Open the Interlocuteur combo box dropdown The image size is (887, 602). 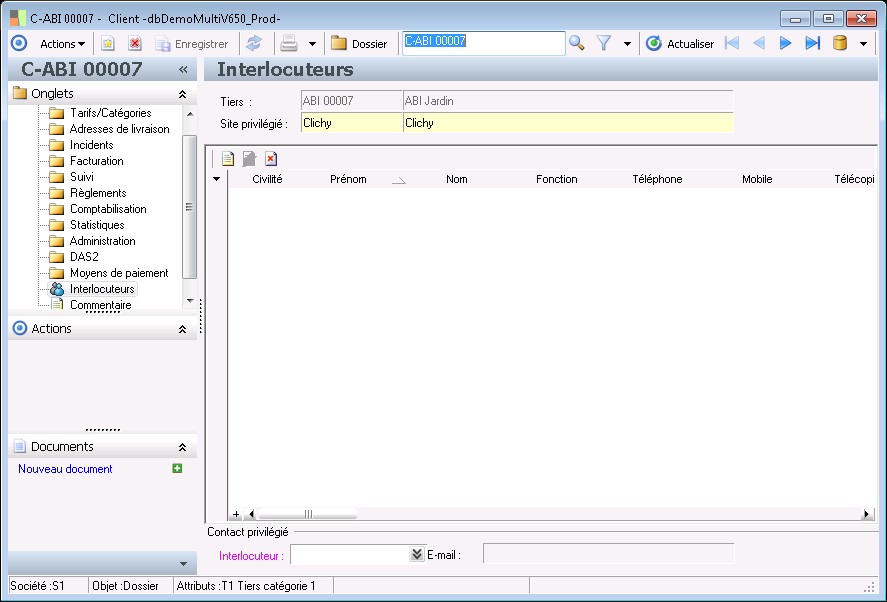point(417,554)
